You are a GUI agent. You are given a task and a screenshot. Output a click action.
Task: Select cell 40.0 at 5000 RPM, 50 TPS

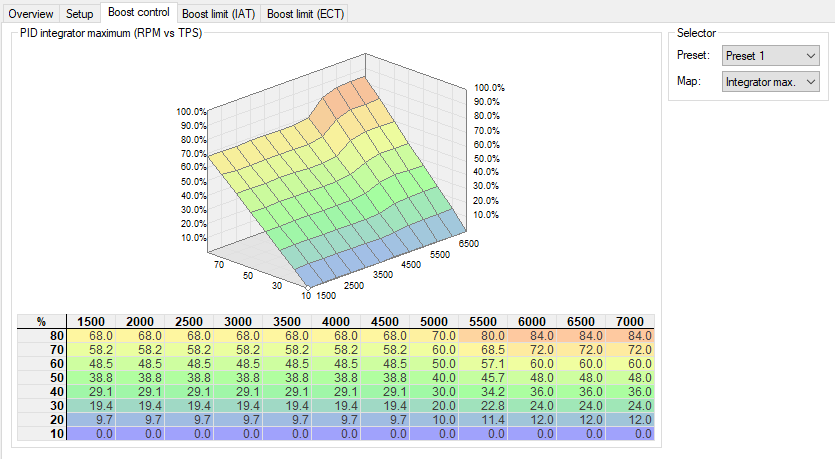click(434, 378)
